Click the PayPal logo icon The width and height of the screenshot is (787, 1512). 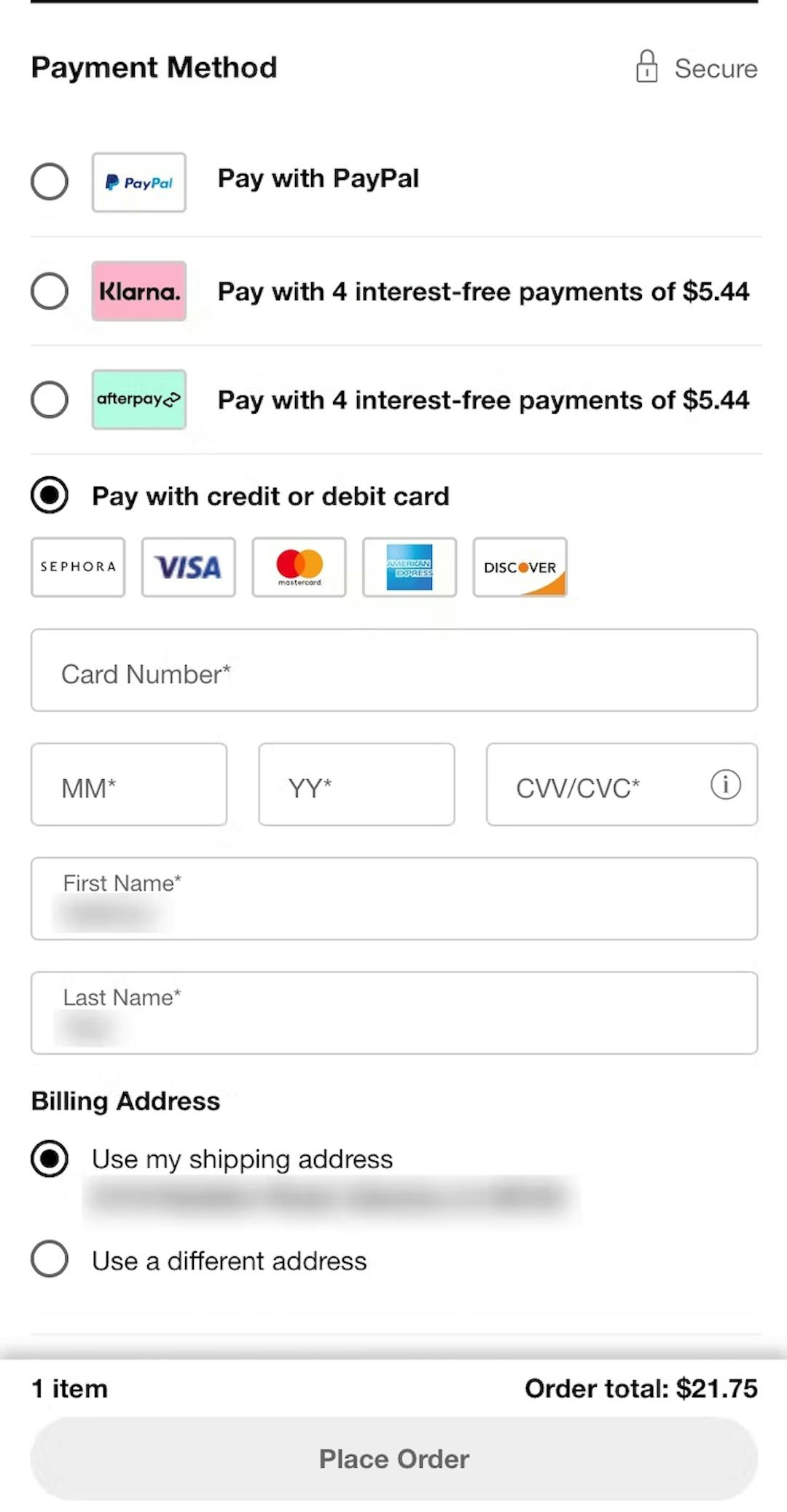coord(138,182)
